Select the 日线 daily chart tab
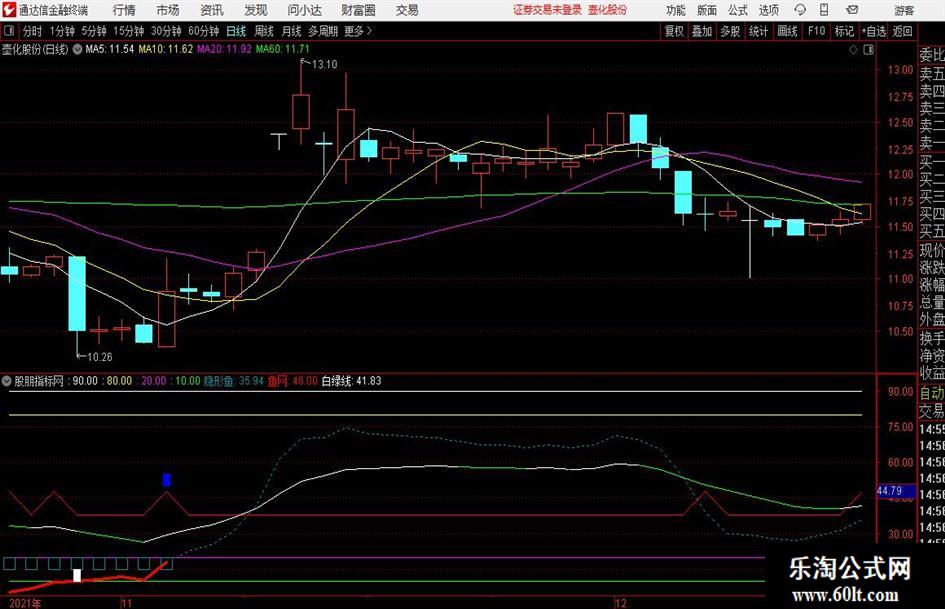The height and width of the screenshot is (609, 945). [x=236, y=31]
